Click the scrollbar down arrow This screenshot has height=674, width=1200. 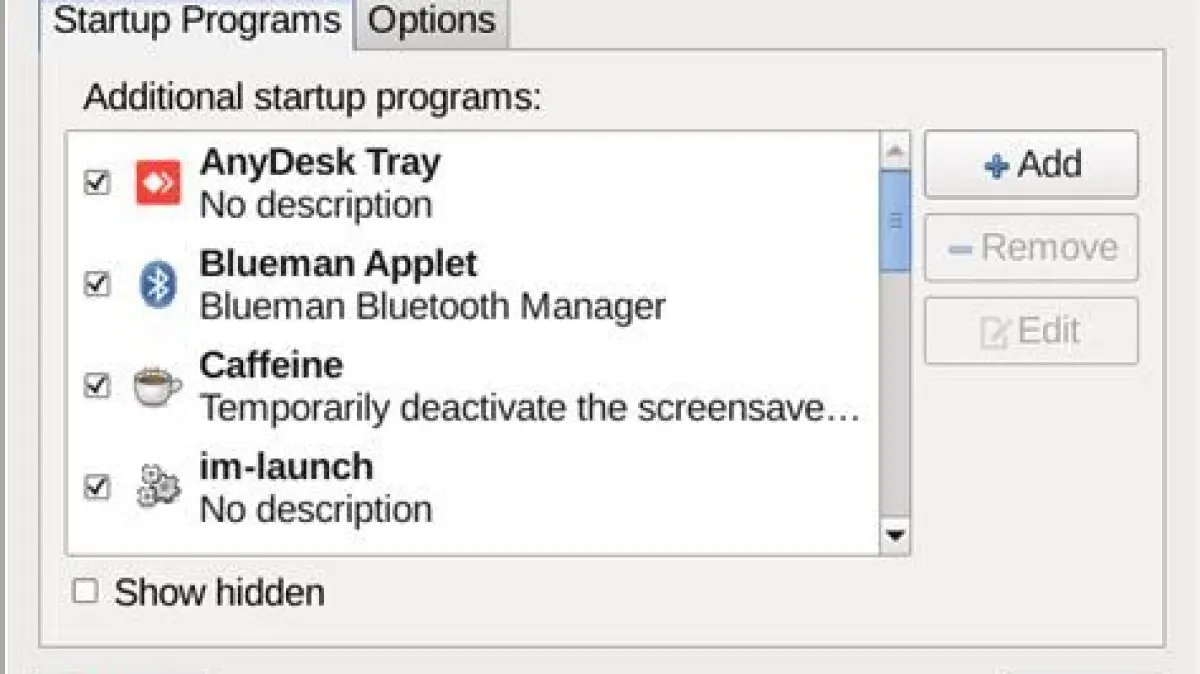[895, 536]
